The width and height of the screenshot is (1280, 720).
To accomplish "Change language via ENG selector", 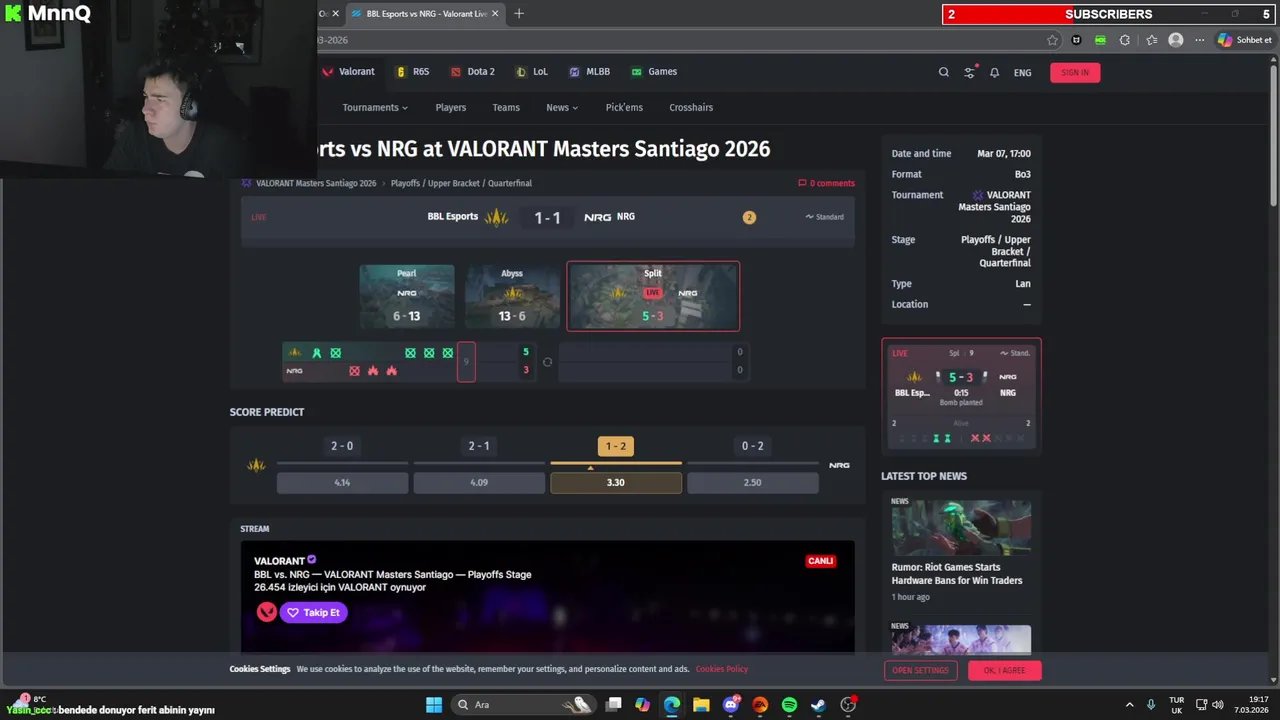I will coord(1022,72).
